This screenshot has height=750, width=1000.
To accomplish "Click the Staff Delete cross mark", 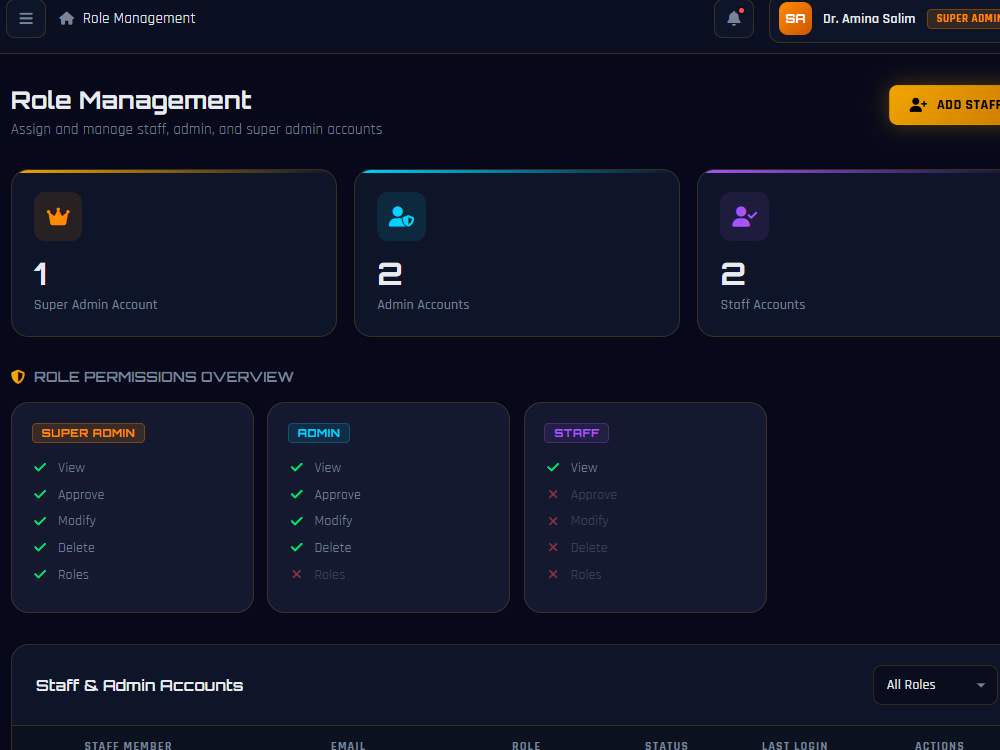I will pyautogui.click(x=553, y=547).
